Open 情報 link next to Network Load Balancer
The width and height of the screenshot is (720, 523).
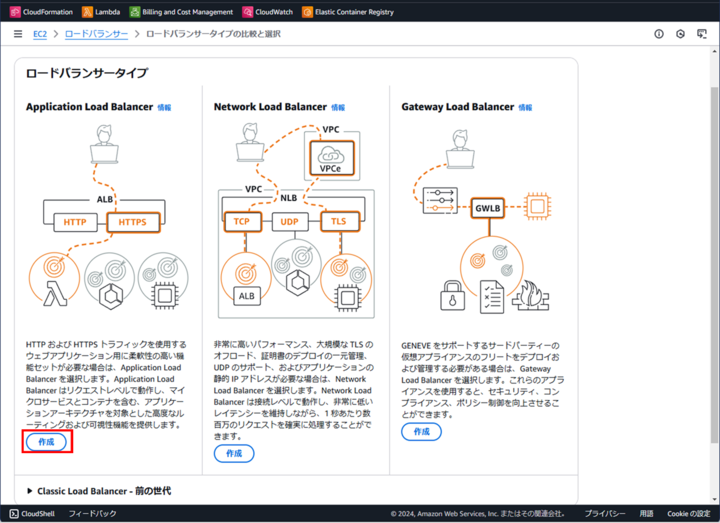tap(338, 107)
